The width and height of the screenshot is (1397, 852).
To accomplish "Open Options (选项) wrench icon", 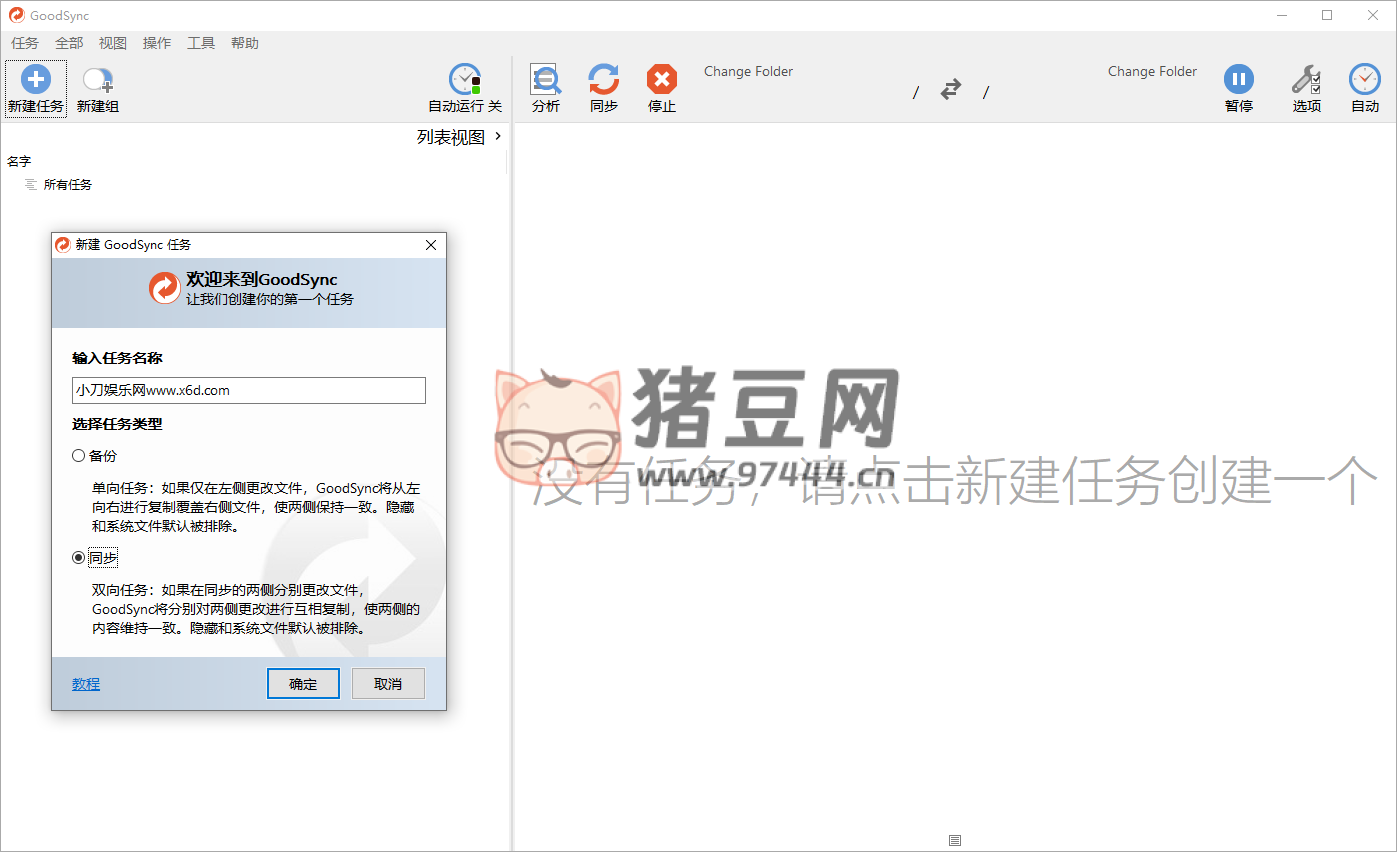I will coord(1306,80).
